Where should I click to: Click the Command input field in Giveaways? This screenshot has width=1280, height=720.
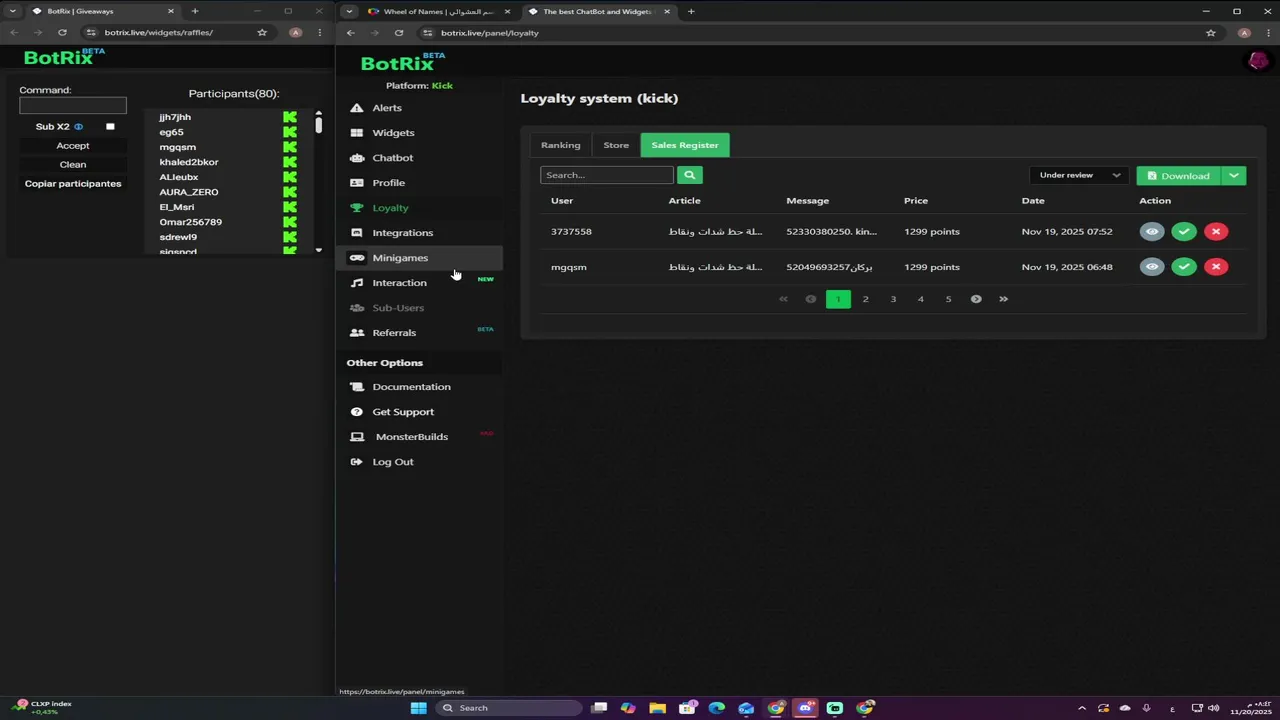[x=73, y=105]
